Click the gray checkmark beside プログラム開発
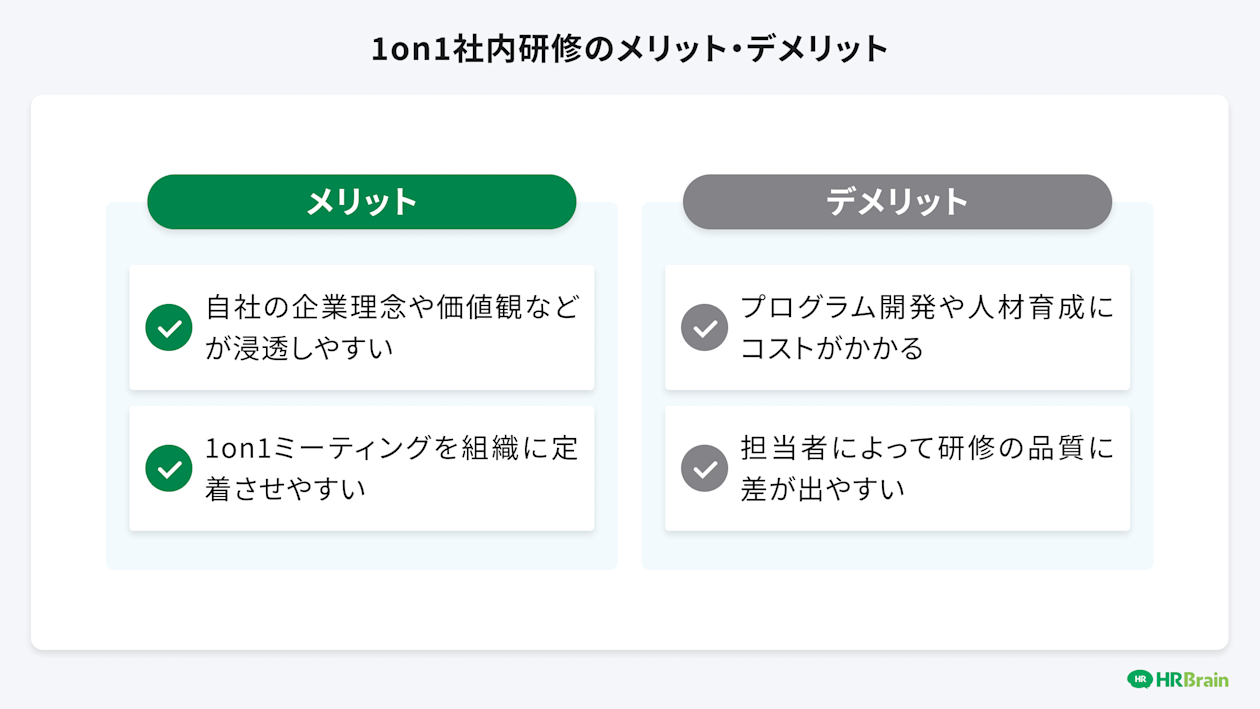The height and width of the screenshot is (709, 1260). pos(705,327)
